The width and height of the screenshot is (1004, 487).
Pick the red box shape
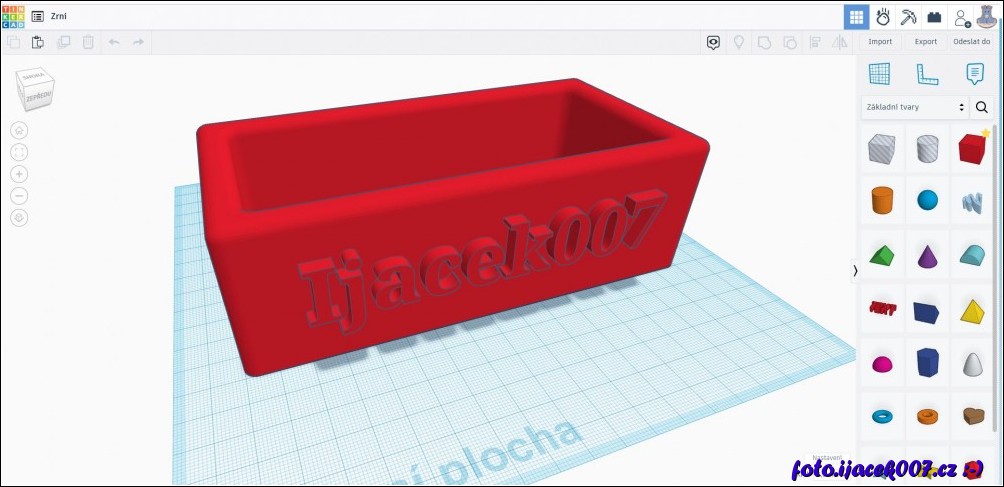pyautogui.click(x=973, y=150)
